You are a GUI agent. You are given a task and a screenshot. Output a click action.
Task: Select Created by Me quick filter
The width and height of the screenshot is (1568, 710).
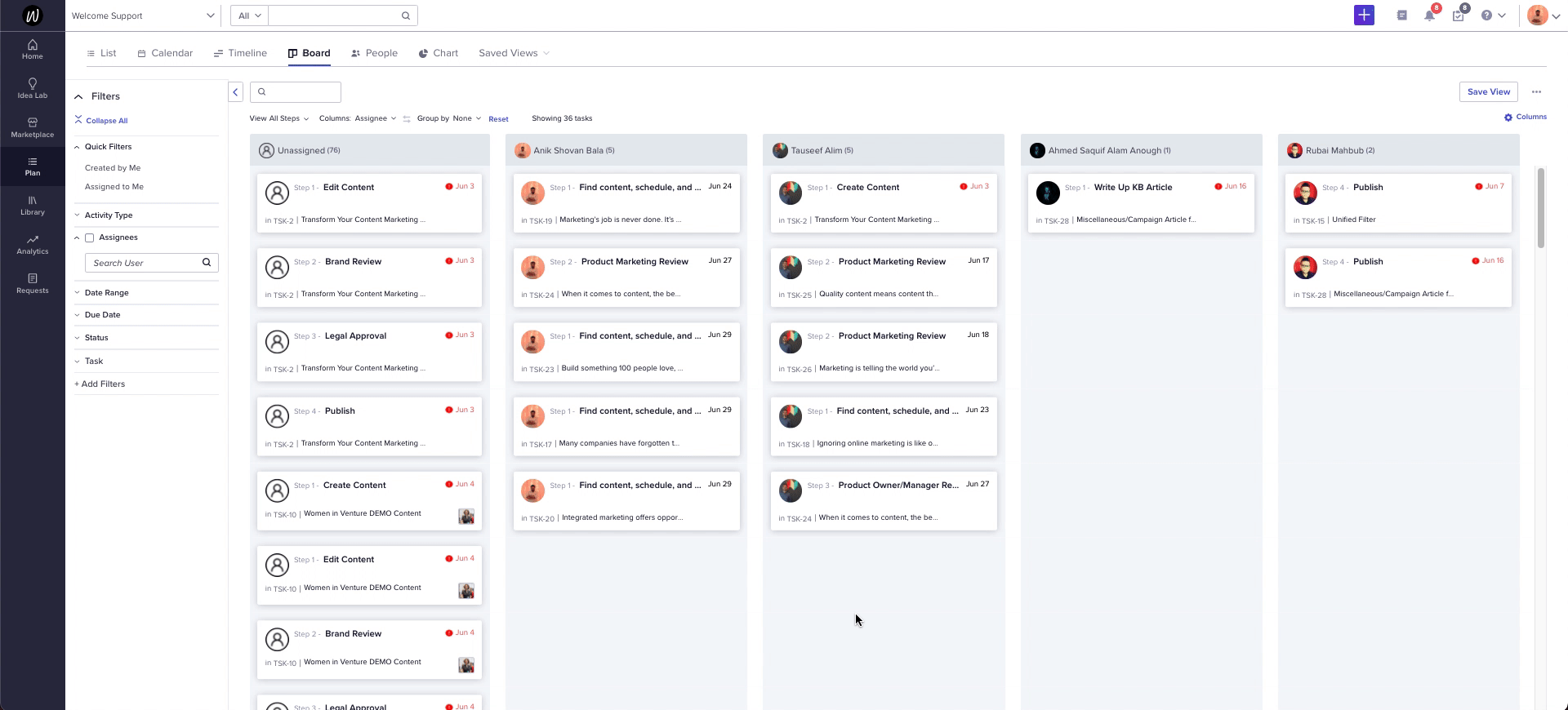point(113,168)
